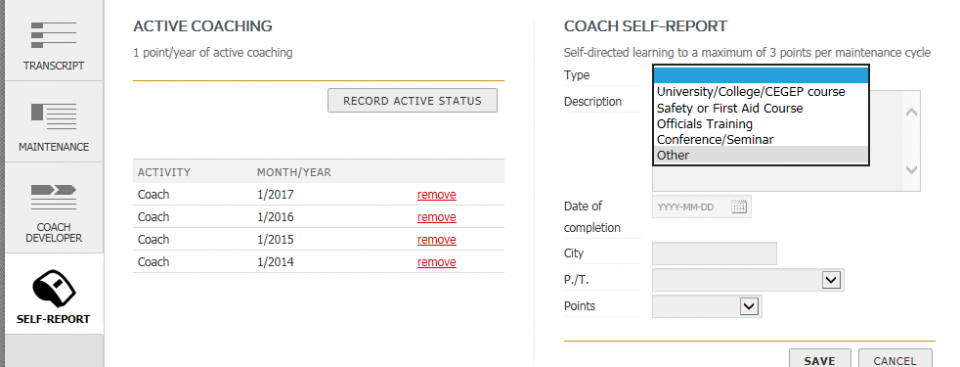The height and width of the screenshot is (367, 960).
Task: Remove the 1/2017 Coach entry
Action: (437, 195)
